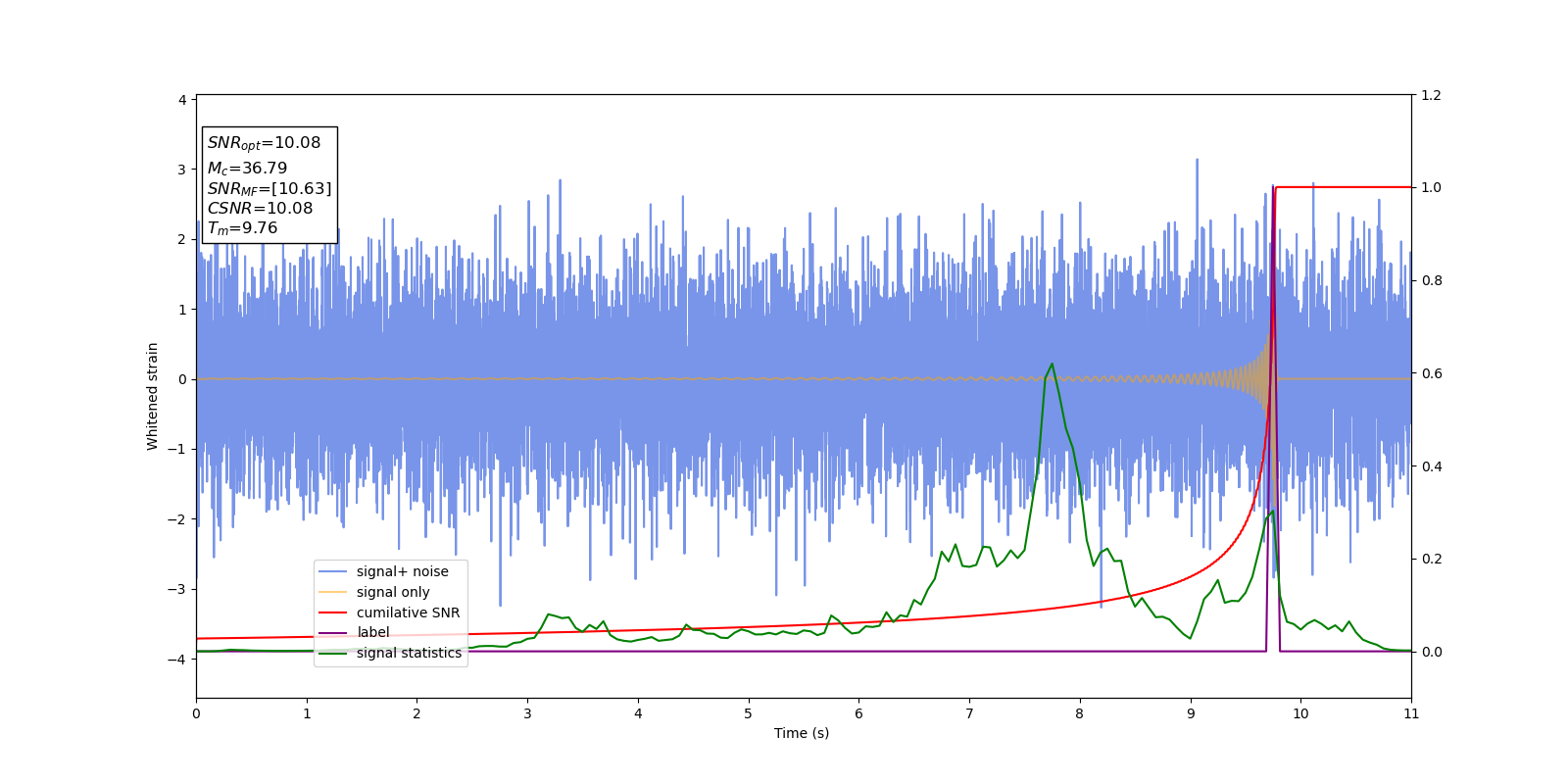The image size is (1568, 784).
Task: Click left axis tick label 4
Action: 182,100
